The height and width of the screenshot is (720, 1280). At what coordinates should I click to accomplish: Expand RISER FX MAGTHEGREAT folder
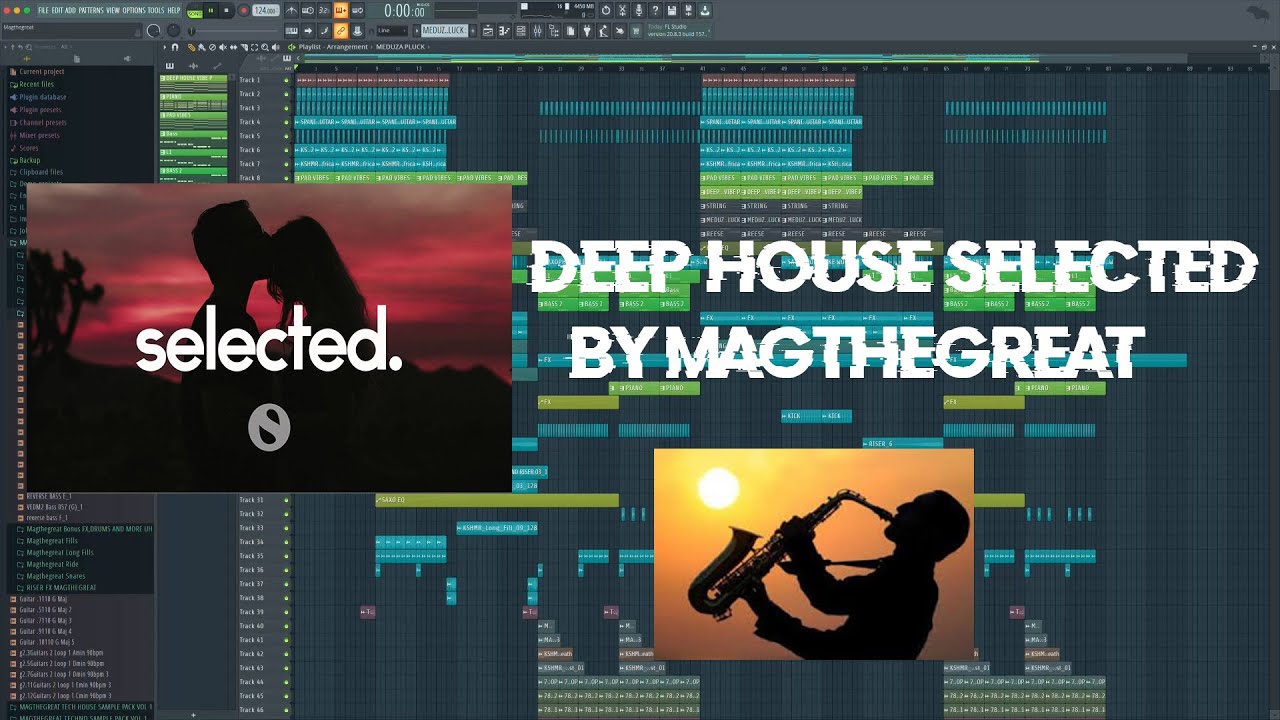pos(61,588)
